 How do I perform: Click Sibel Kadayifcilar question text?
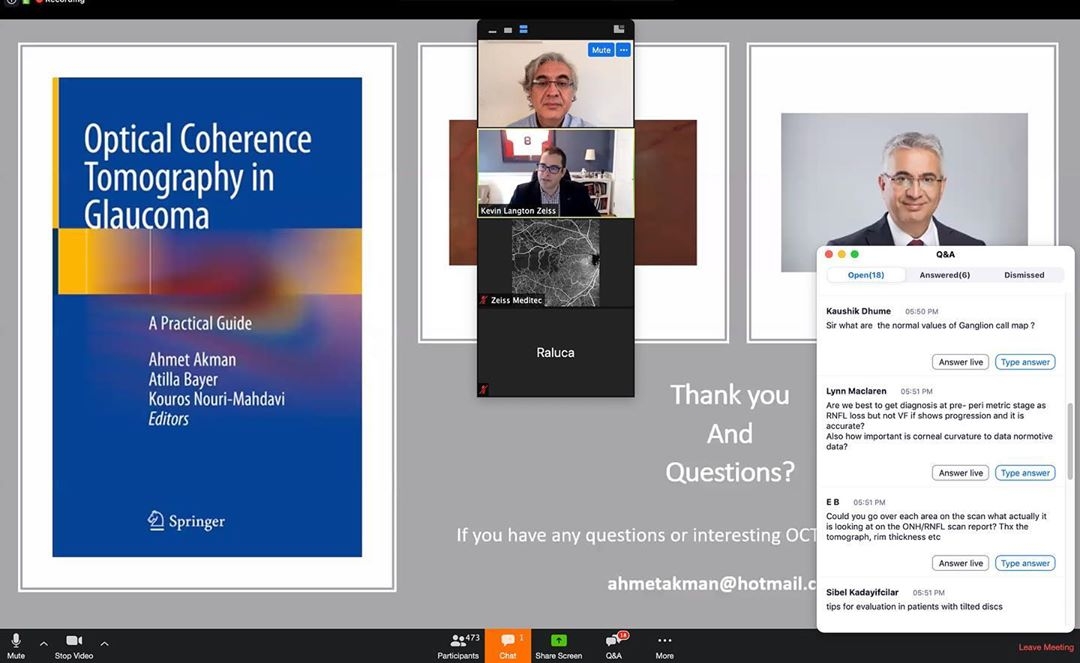pos(914,607)
